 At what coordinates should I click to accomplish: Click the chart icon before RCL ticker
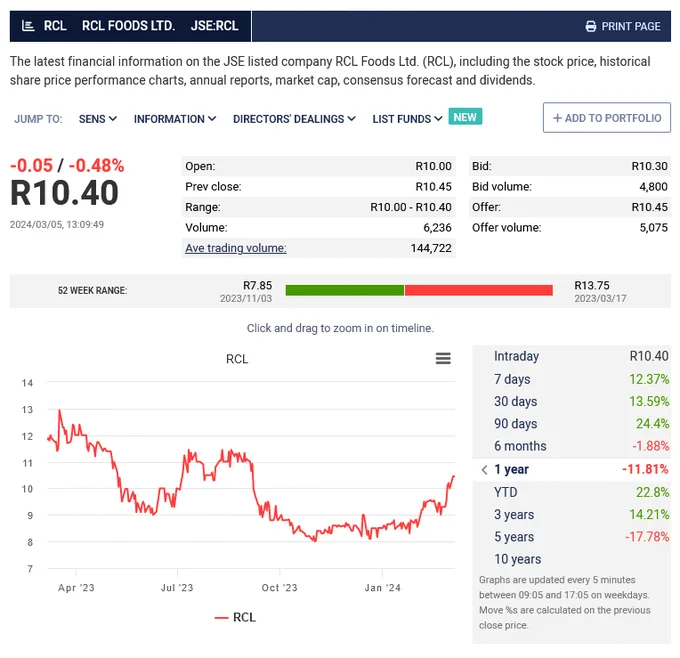(x=28, y=26)
